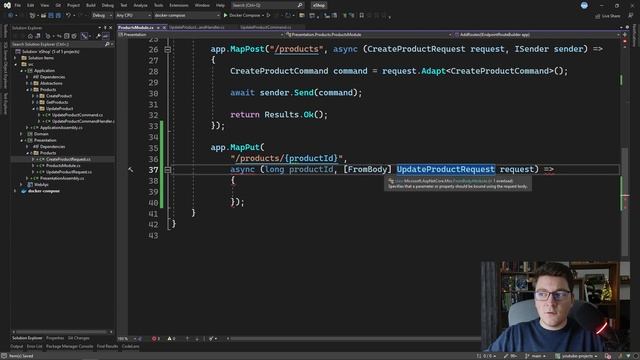Collapse the code block at line 26
Image resolution: width=640 pixels, height=360 pixels.
tap(167, 49)
